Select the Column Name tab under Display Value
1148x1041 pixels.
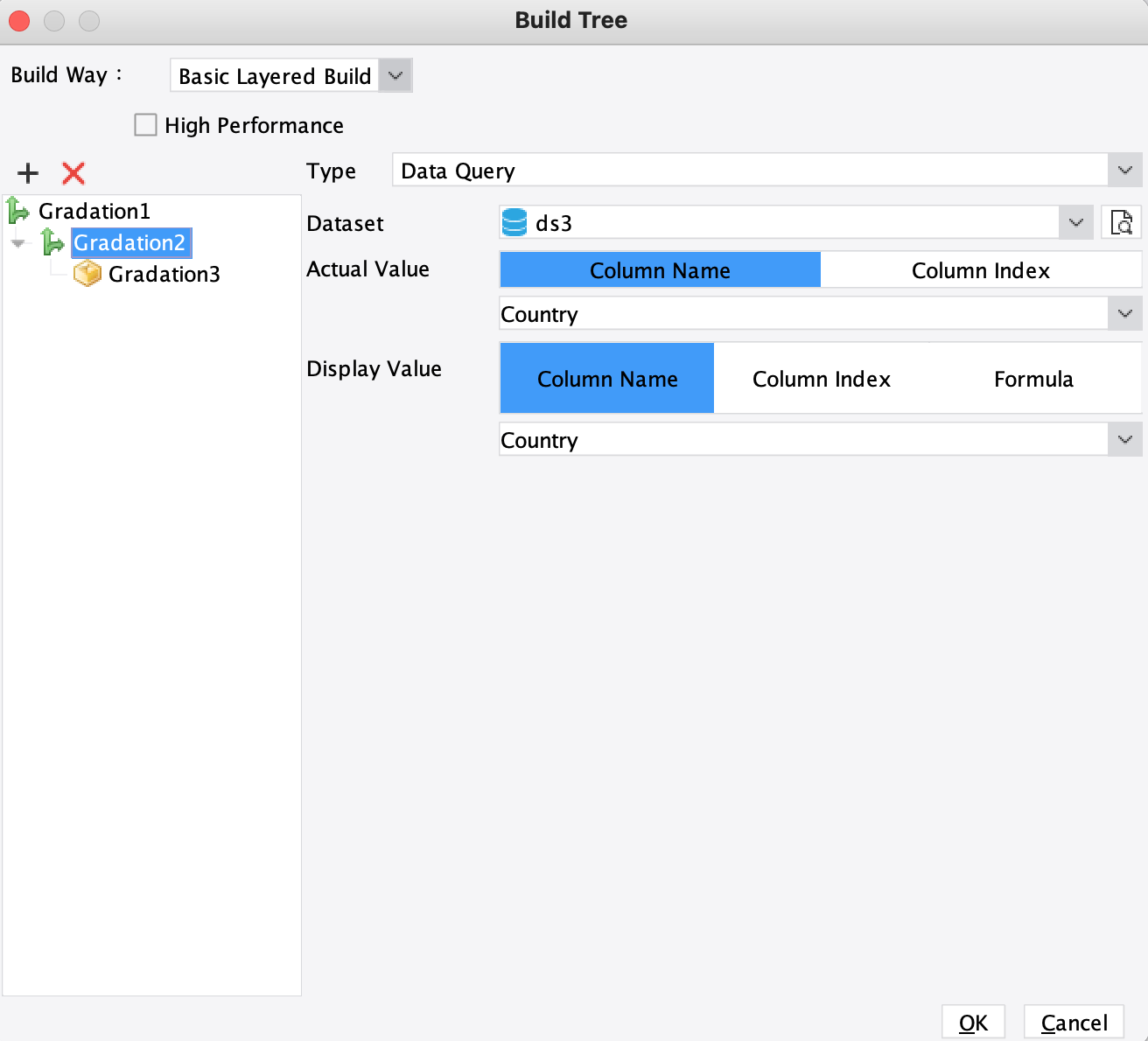(606, 378)
